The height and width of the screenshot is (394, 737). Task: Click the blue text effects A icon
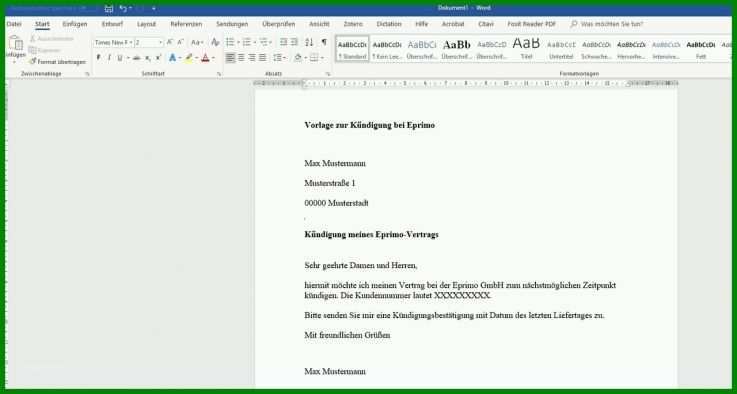[172, 58]
